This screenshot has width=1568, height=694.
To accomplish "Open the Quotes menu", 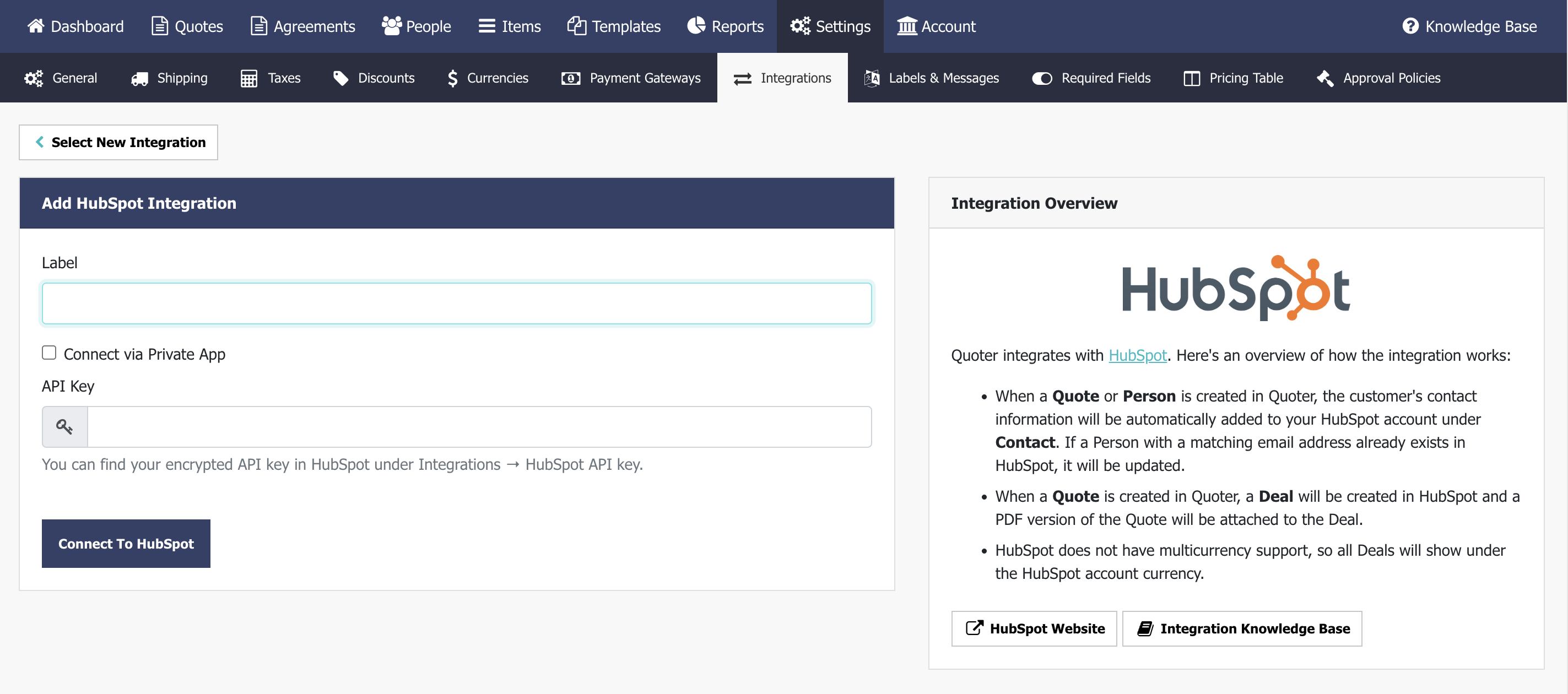I will coord(187,26).
